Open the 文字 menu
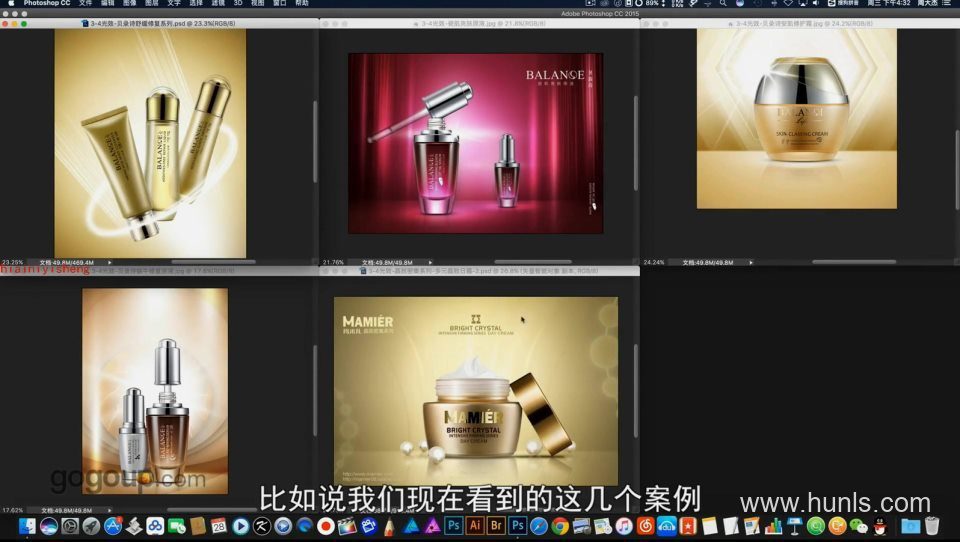The width and height of the screenshot is (960, 542). (x=173, y=3)
